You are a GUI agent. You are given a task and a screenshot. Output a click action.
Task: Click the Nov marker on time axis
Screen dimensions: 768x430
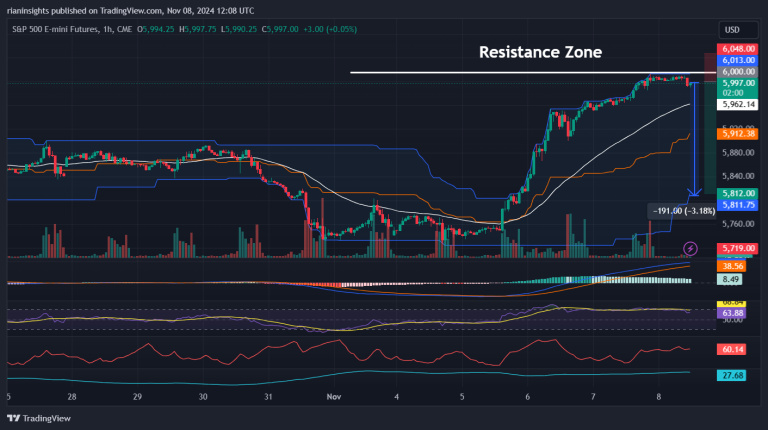click(336, 396)
